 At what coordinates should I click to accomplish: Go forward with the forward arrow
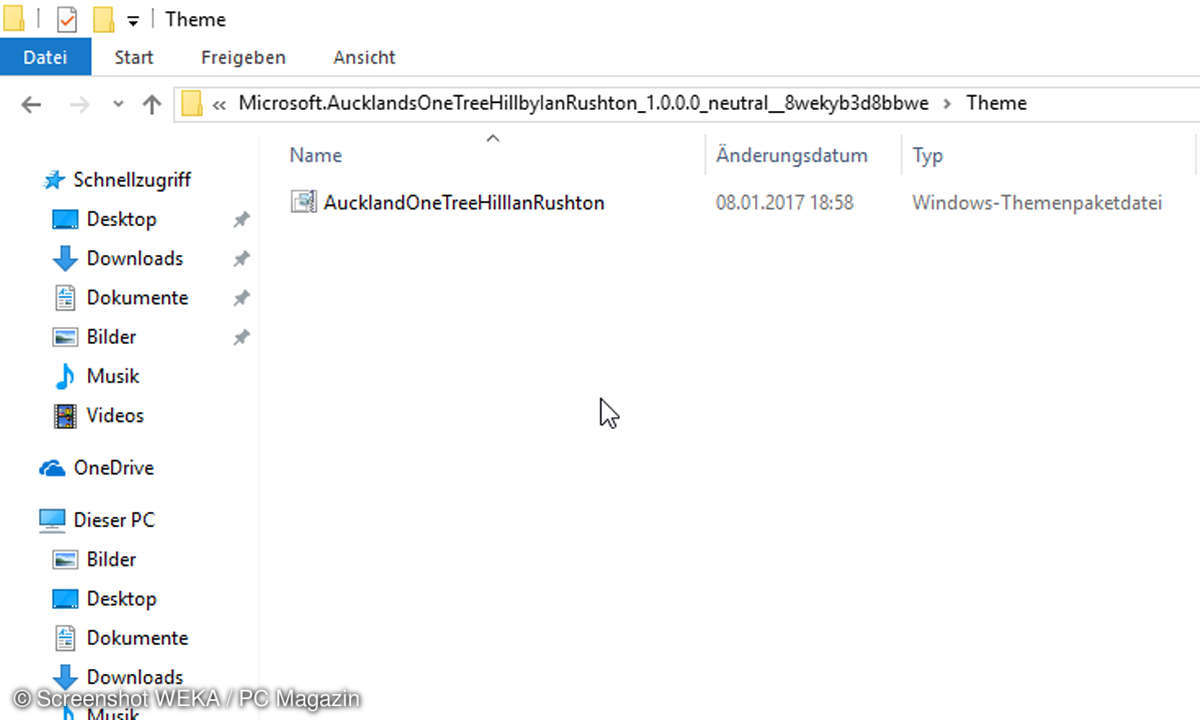point(80,104)
